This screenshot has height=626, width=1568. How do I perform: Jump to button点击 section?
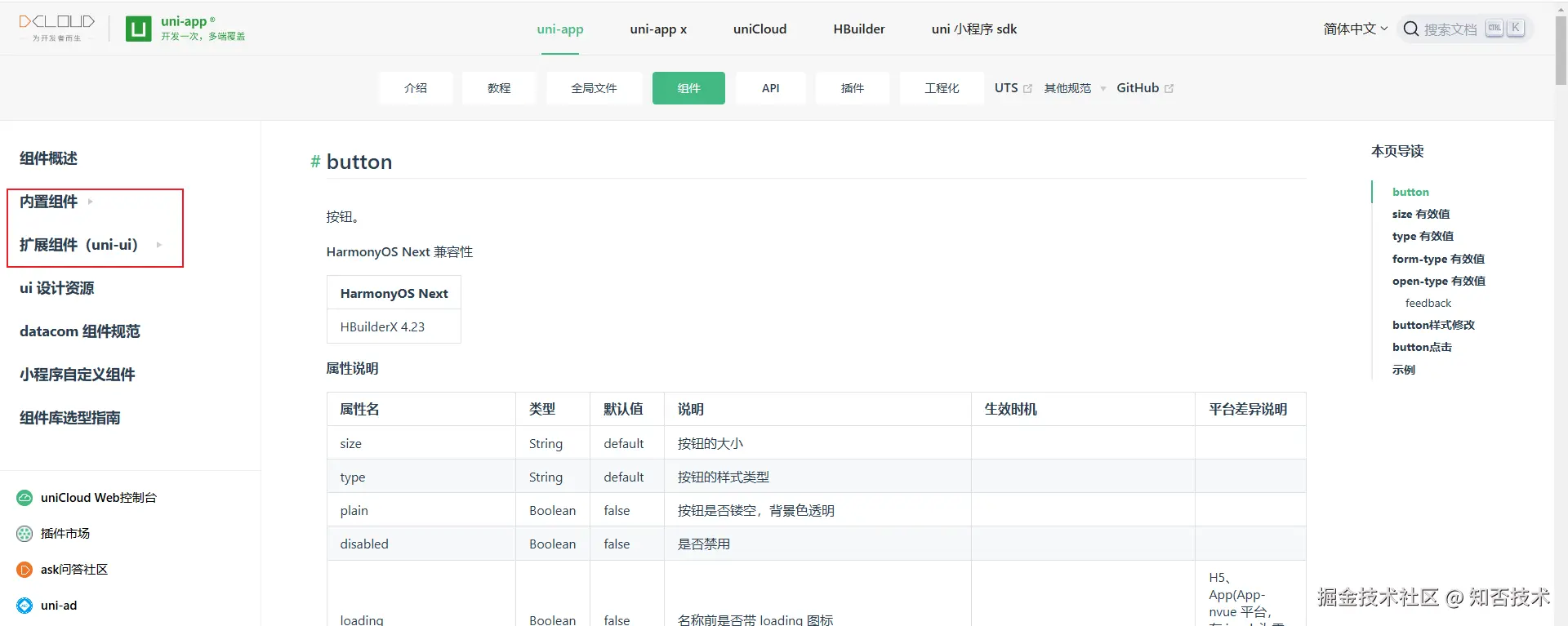1422,347
